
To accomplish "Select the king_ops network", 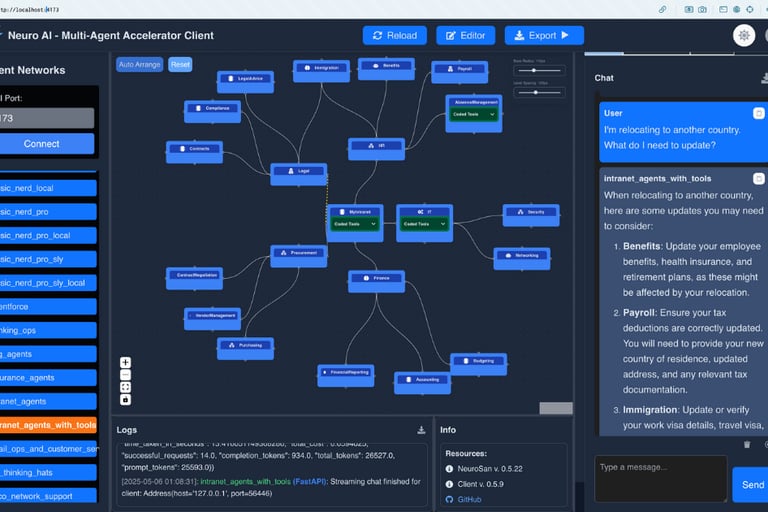I will tap(47, 330).
